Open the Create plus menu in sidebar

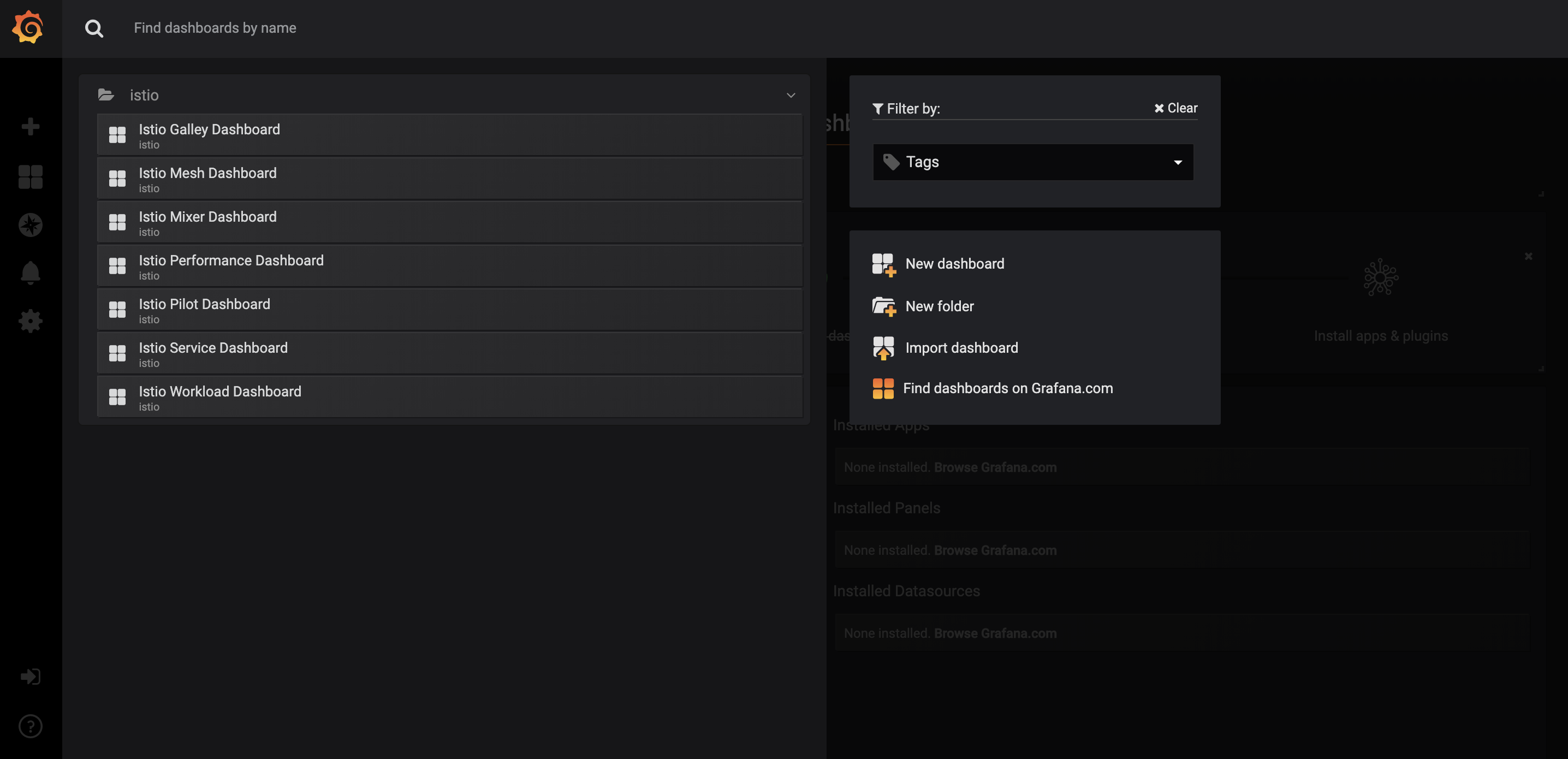tap(31, 127)
